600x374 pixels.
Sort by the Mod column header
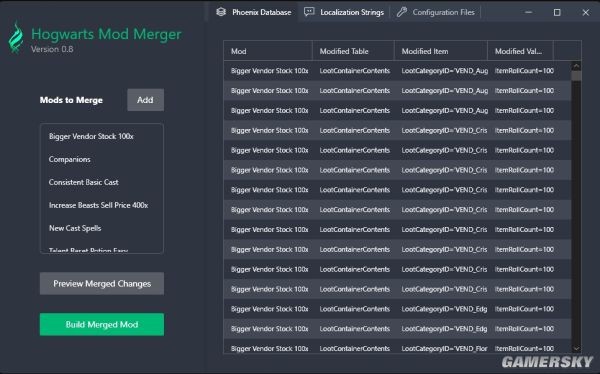268,51
